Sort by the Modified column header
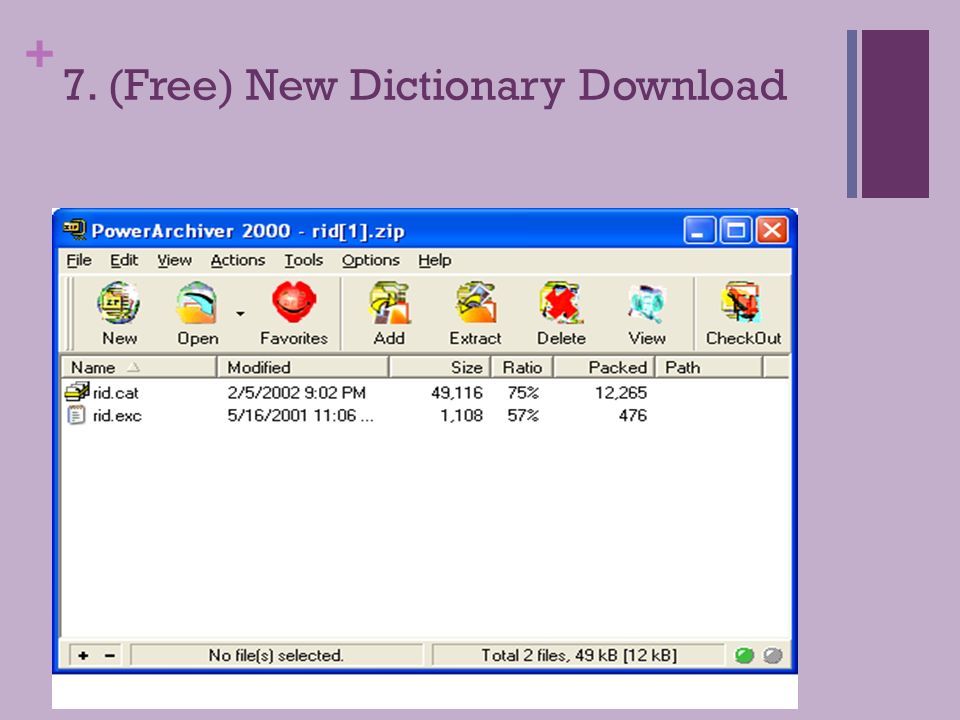This screenshot has height=720, width=960. coord(303,367)
